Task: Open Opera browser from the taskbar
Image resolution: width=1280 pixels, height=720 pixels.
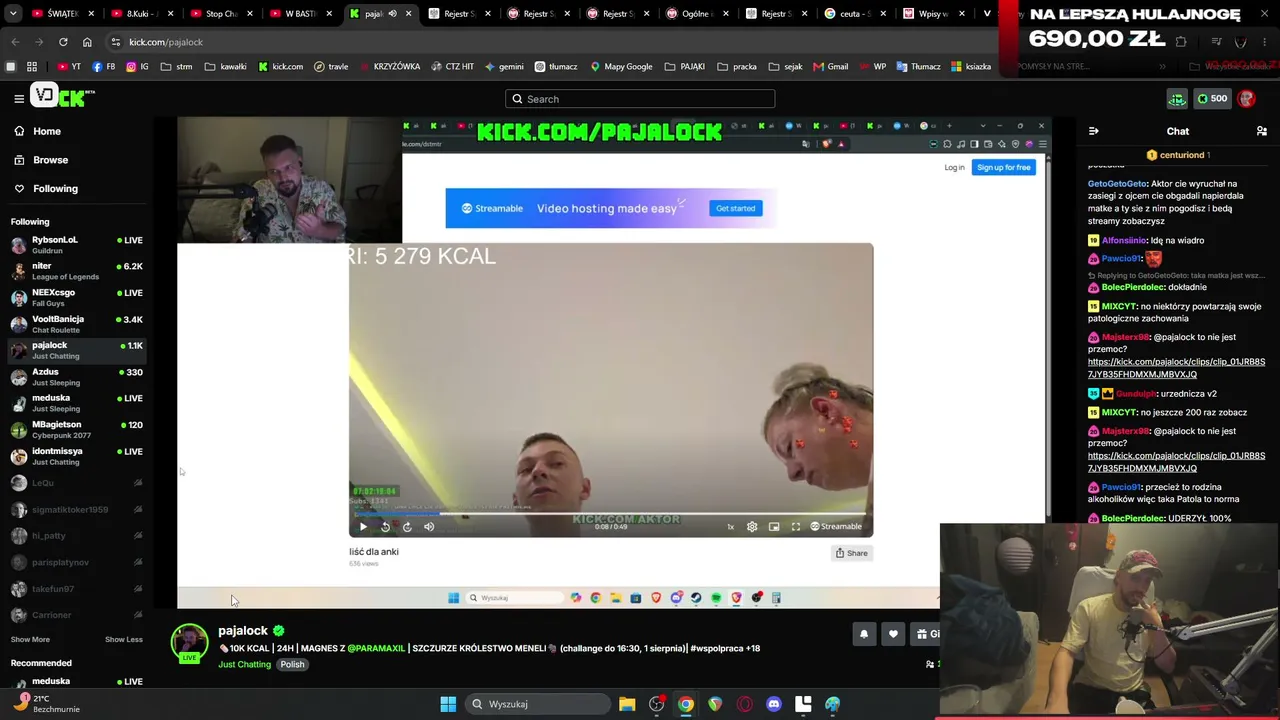Action: [745, 704]
